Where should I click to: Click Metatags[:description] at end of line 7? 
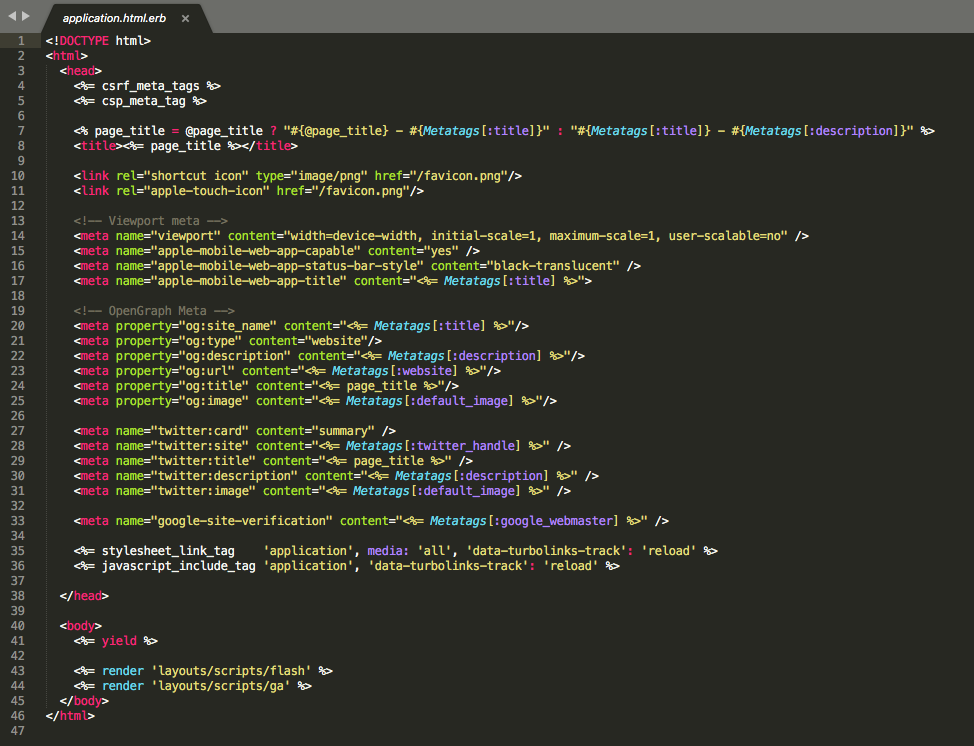pos(822,131)
